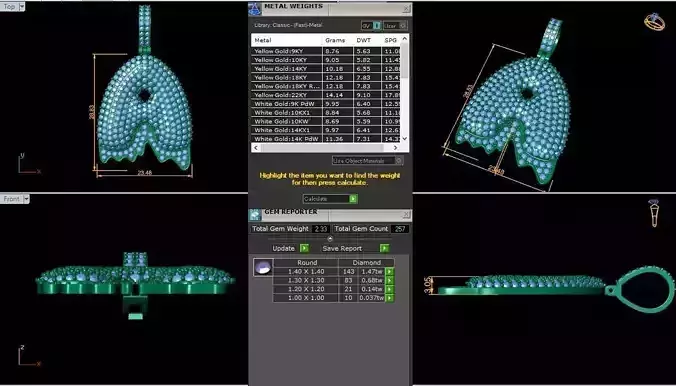Viewport: 676px width, 386px height.
Task: Click the green arrow for the 1.30 X 1.30 row
Action: pyautogui.click(x=389, y=280)
